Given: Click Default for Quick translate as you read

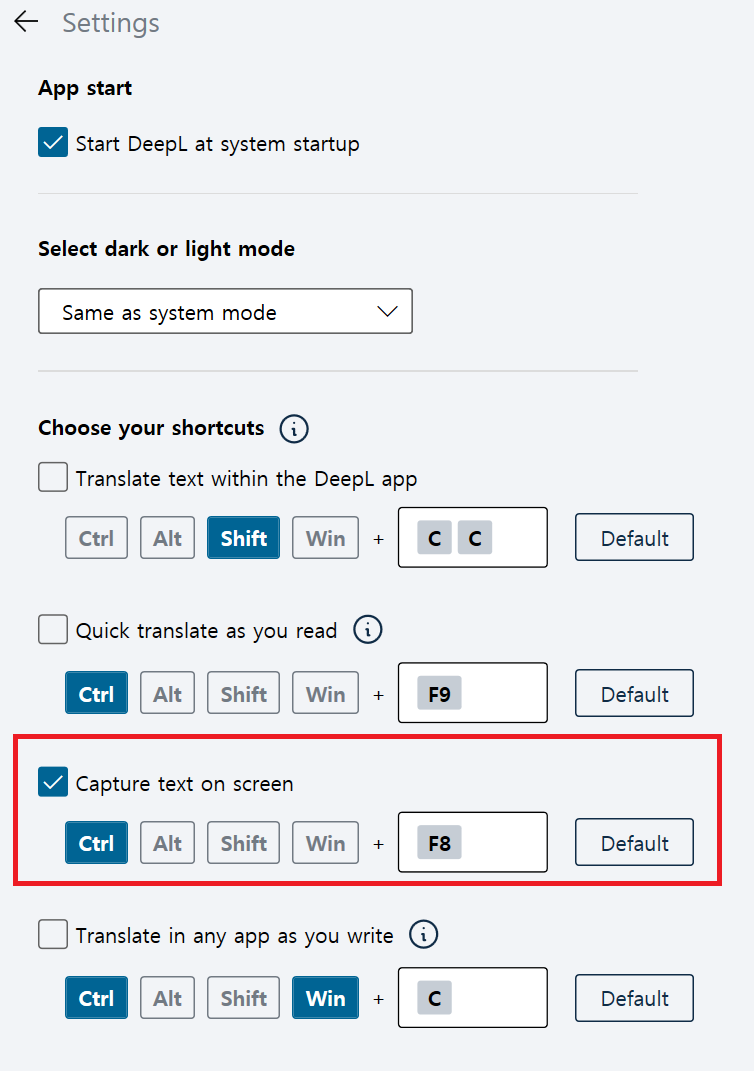Looking at the screenshot, I should [x=634, y=693].
